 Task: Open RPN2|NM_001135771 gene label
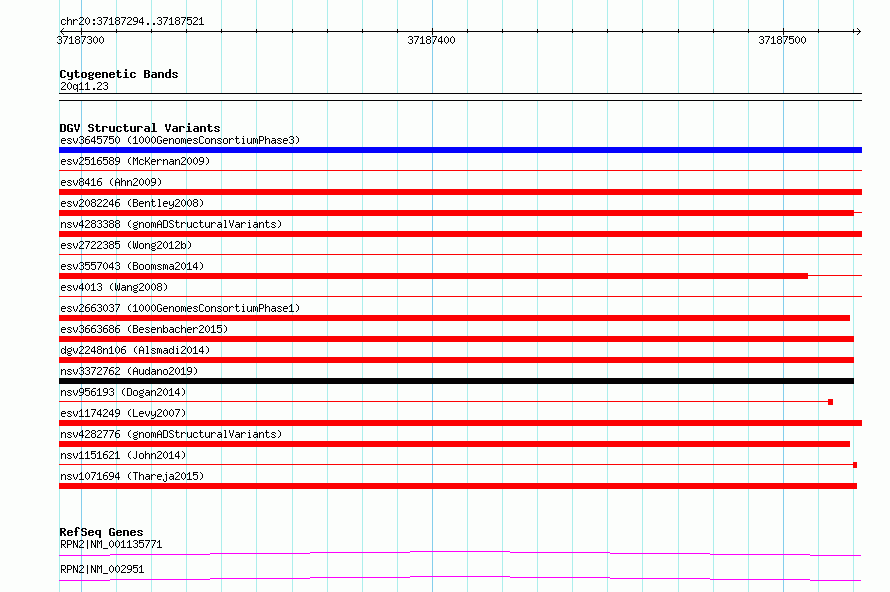coord(111,544)
